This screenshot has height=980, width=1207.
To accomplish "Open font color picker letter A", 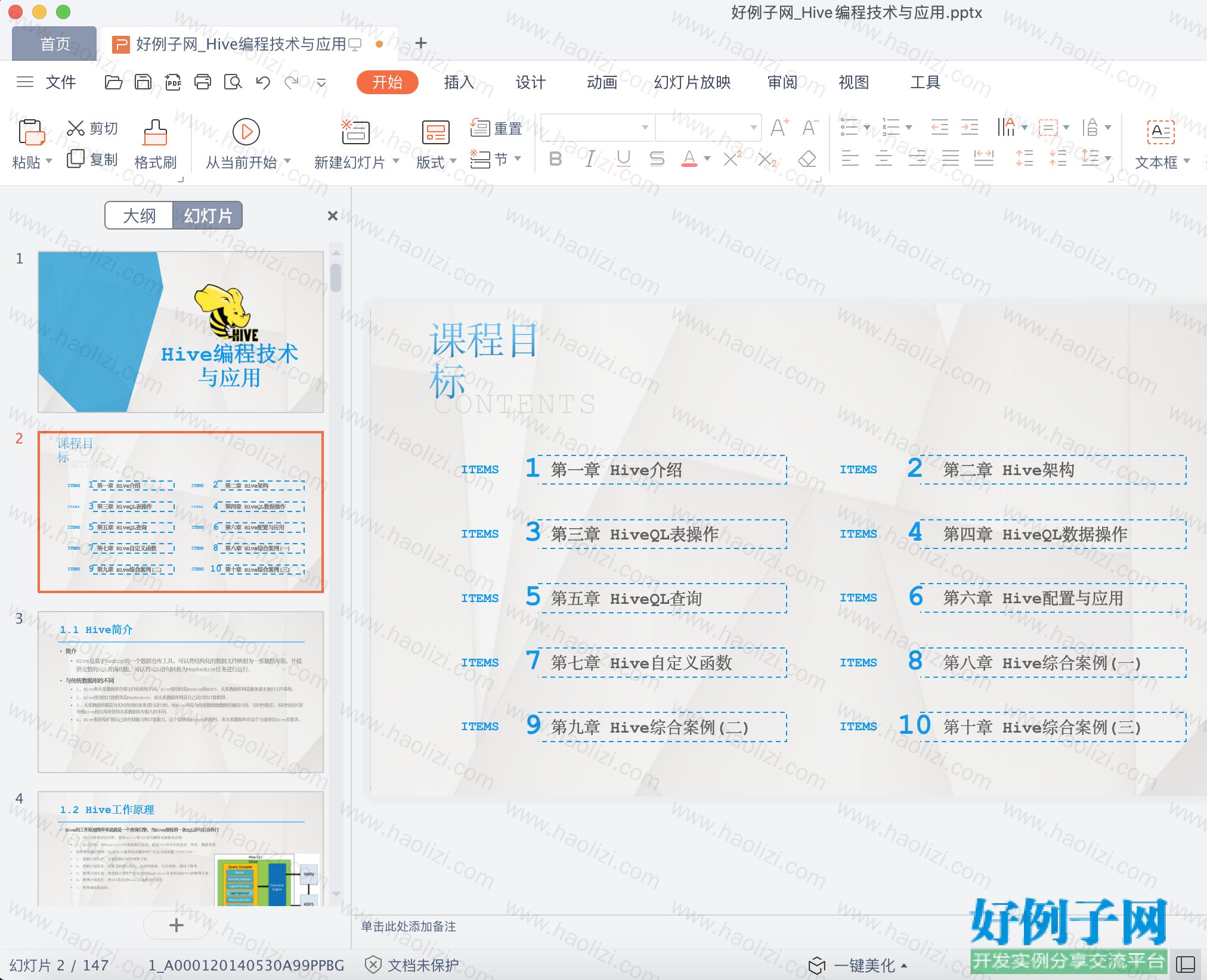I will [x=689, y=159].
